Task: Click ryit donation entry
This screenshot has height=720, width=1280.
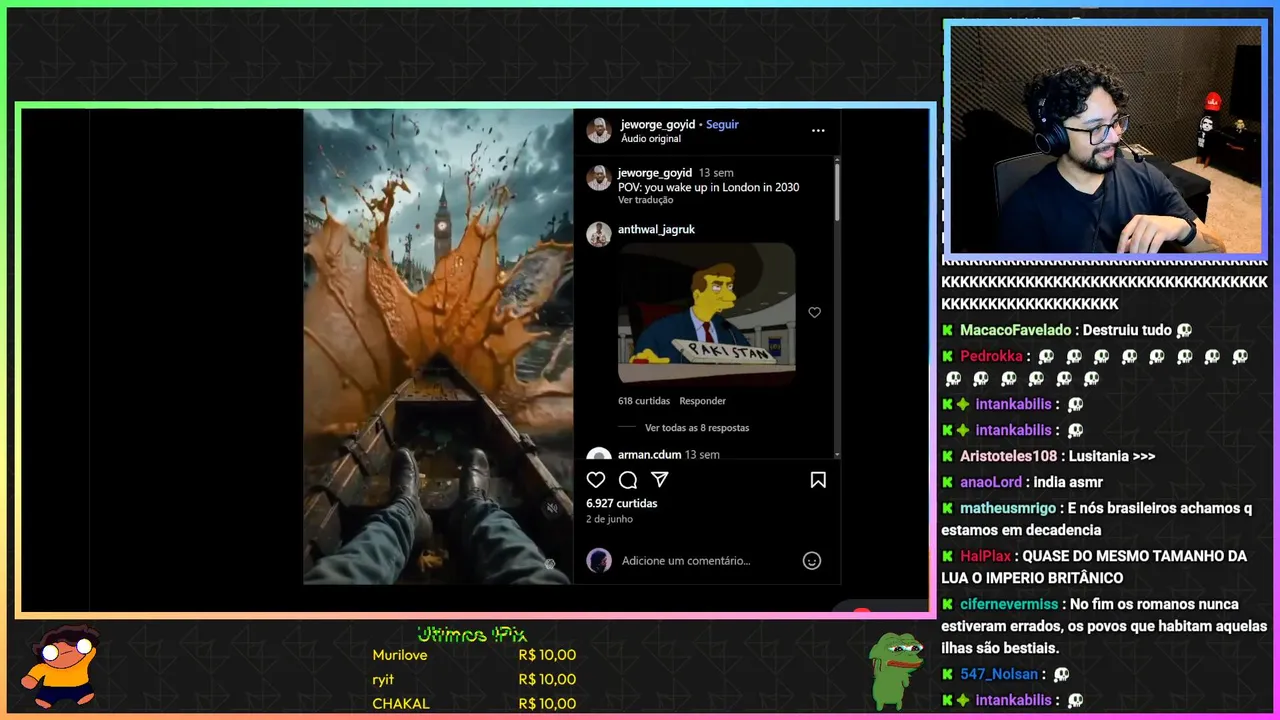Action: click(474, 679)
